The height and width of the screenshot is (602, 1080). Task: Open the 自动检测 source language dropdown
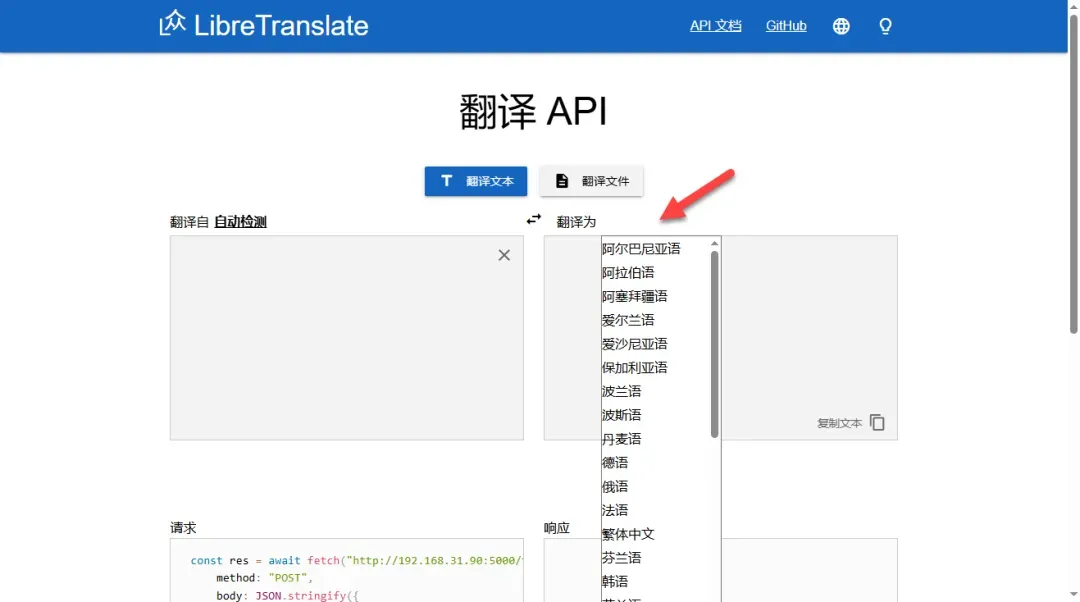click(x=240, y=222)
